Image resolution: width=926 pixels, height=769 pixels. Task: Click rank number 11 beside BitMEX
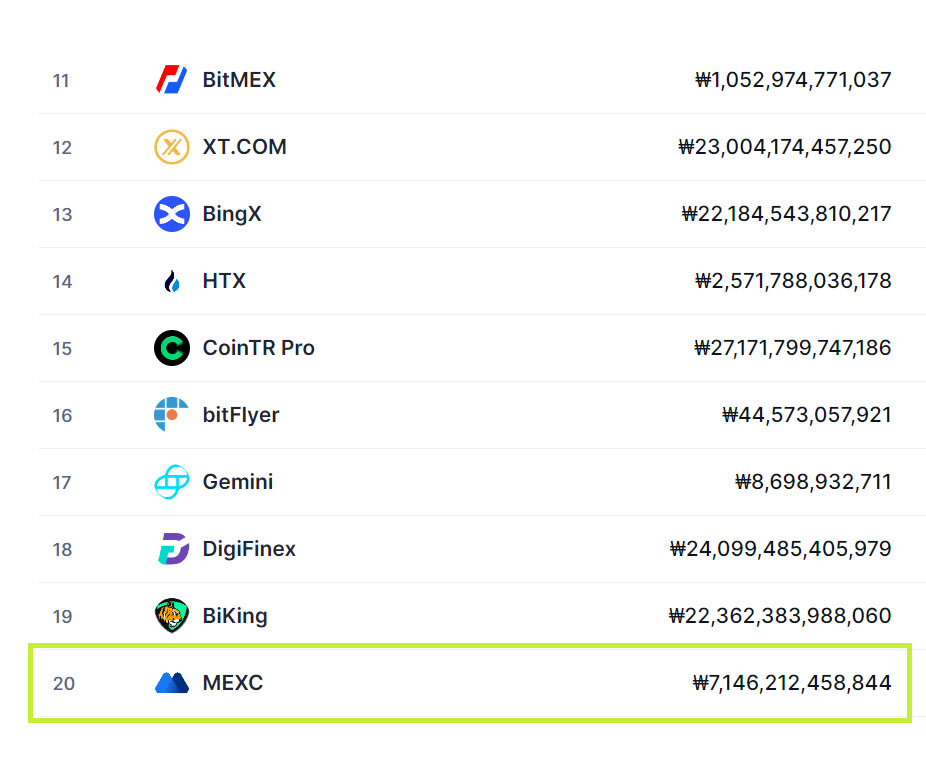click(x=61, y=80)
